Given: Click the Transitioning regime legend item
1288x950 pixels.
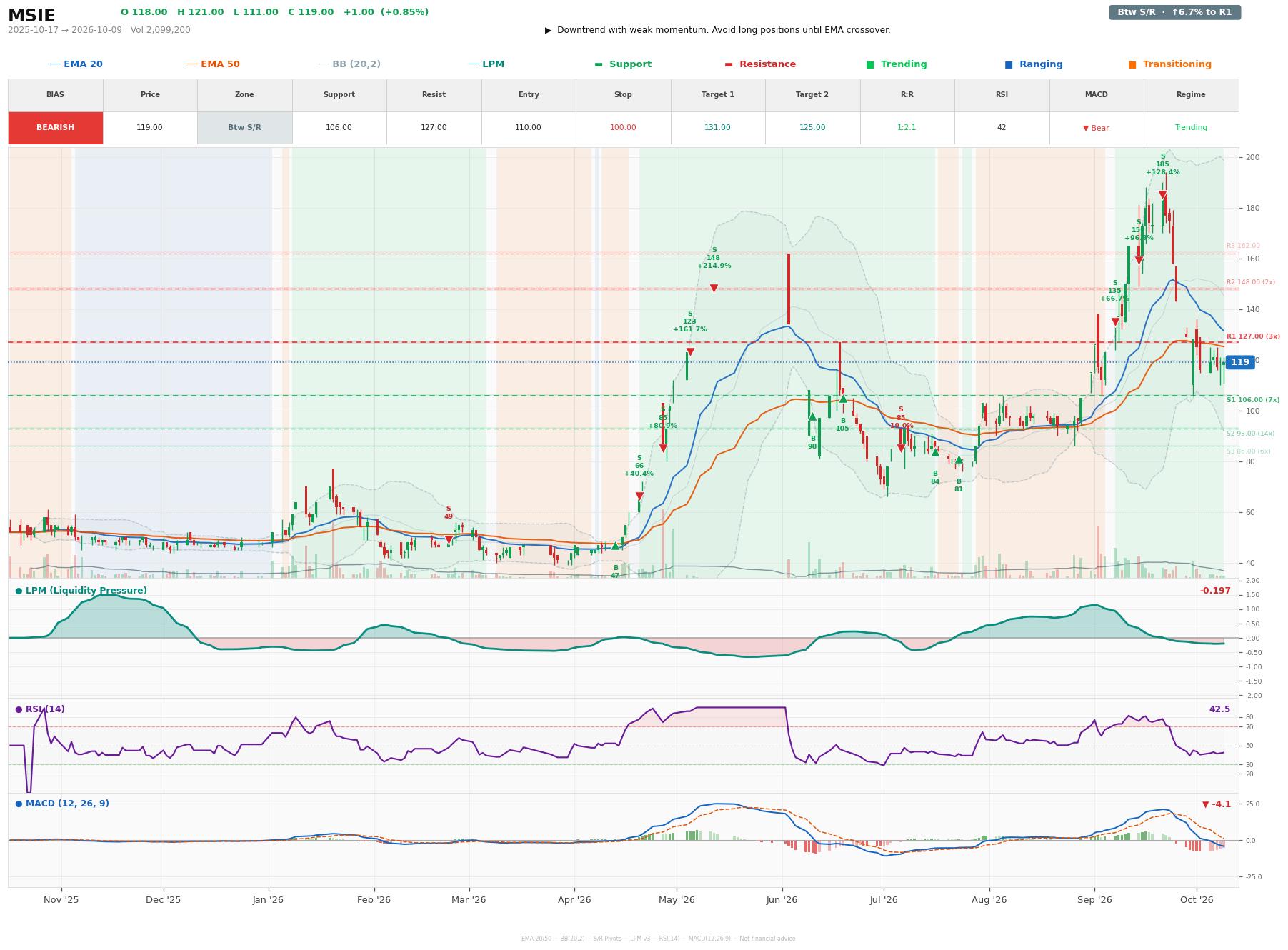Looking at the screenshot, I should click(1170, 64).
